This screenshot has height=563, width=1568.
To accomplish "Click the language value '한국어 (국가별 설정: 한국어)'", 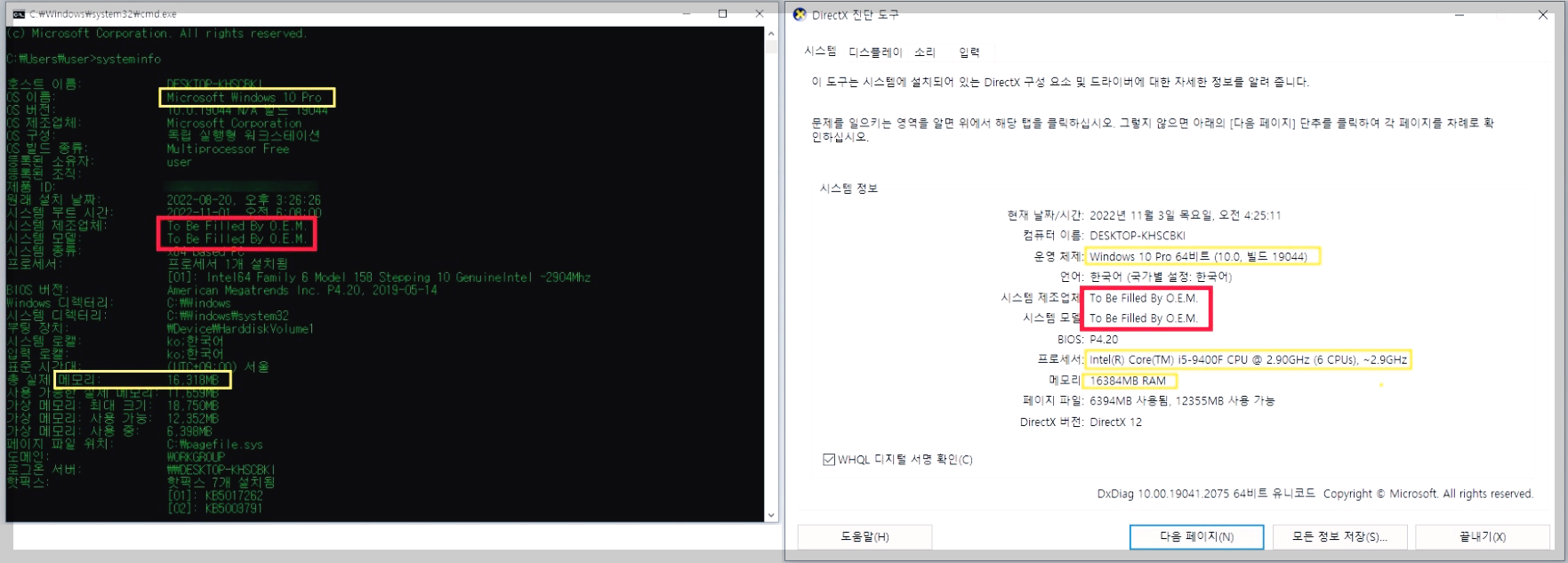I will coord(1161,277).
